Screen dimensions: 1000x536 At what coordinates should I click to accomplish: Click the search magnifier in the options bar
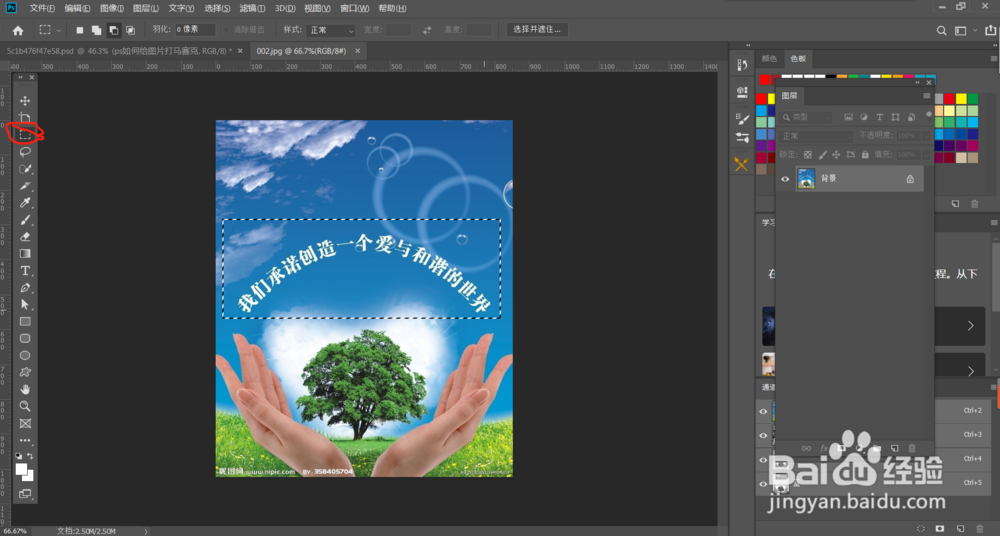coord(941,30)
